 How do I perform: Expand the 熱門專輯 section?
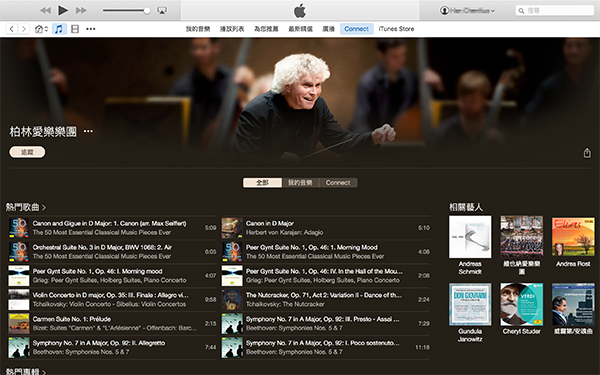[26, 371]
